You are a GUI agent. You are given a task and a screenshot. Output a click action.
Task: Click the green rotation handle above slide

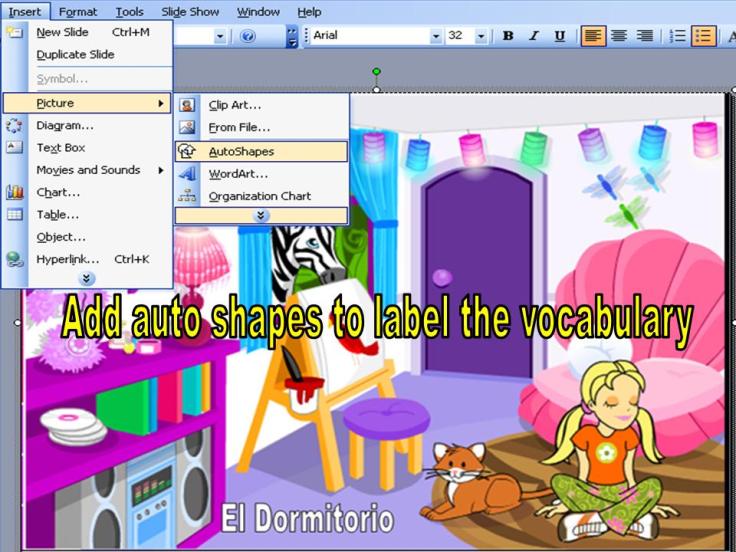377,72
